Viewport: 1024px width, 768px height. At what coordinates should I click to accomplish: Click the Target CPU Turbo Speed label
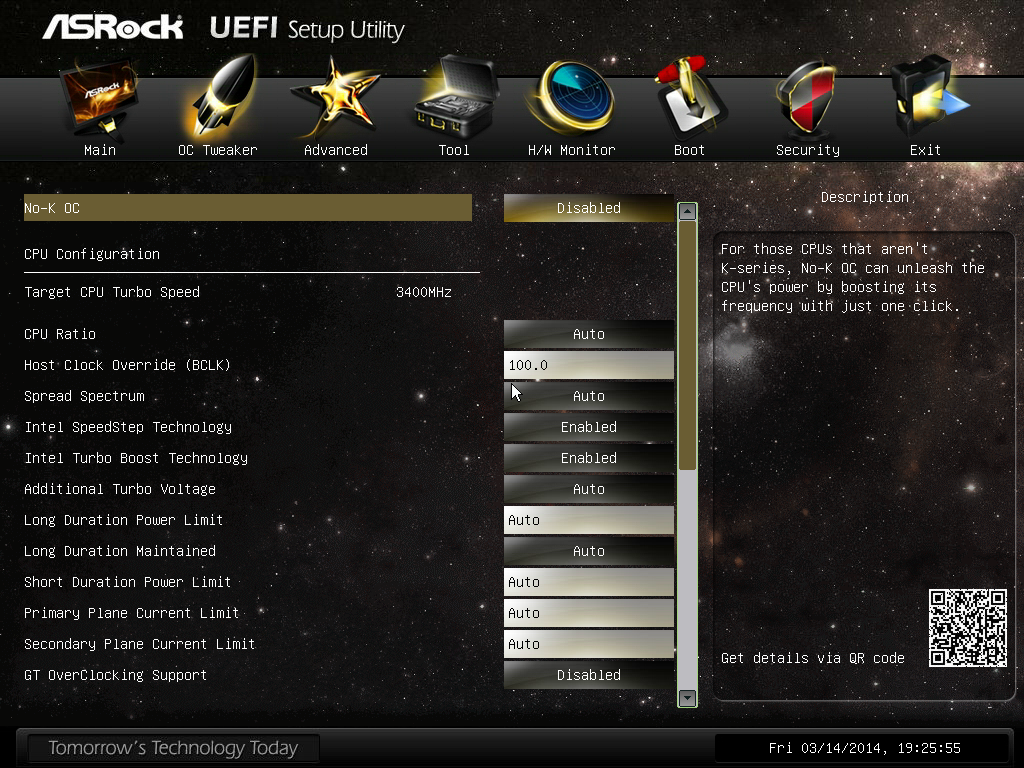[x=112, y=292]
